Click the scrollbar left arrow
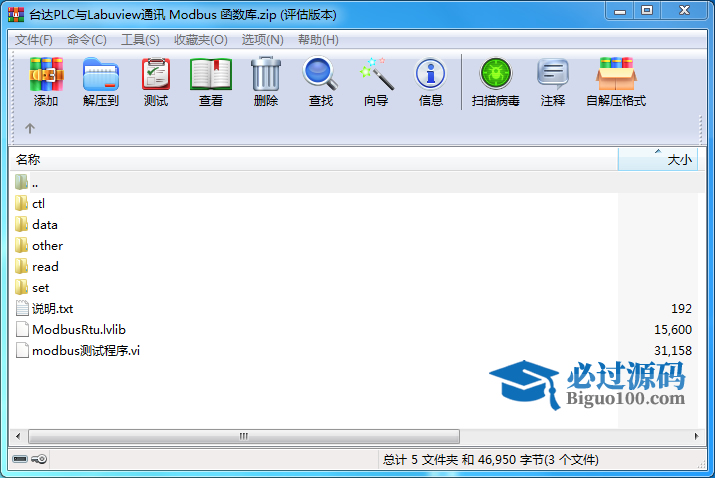The image size is (715, 478). coord(18,436)
